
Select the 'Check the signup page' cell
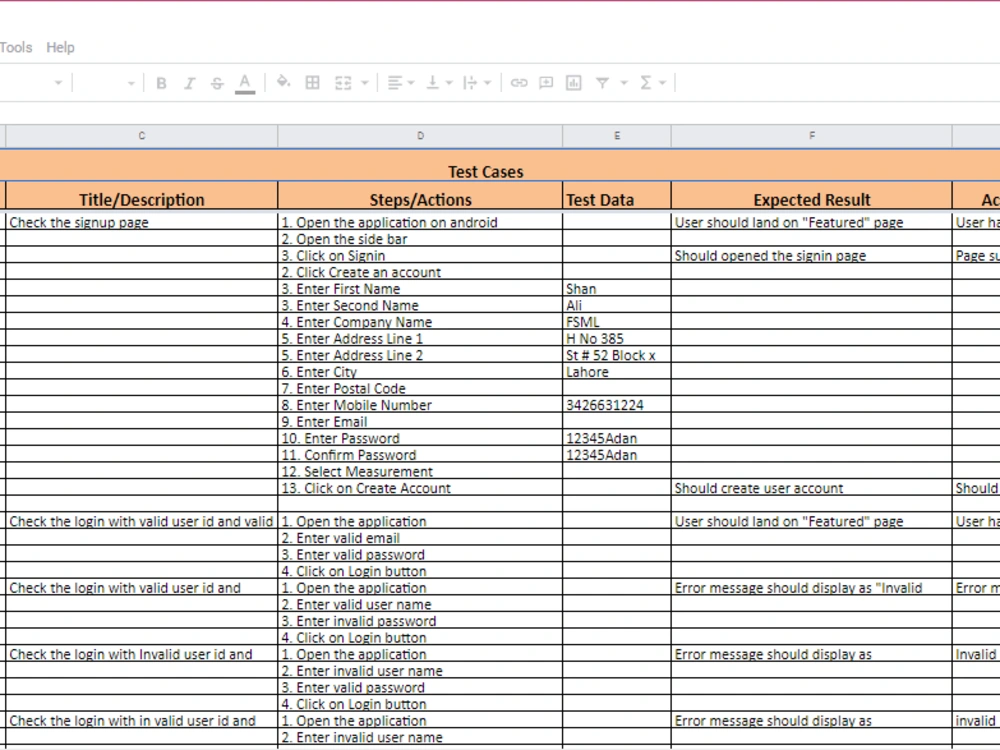pos(142,222)
